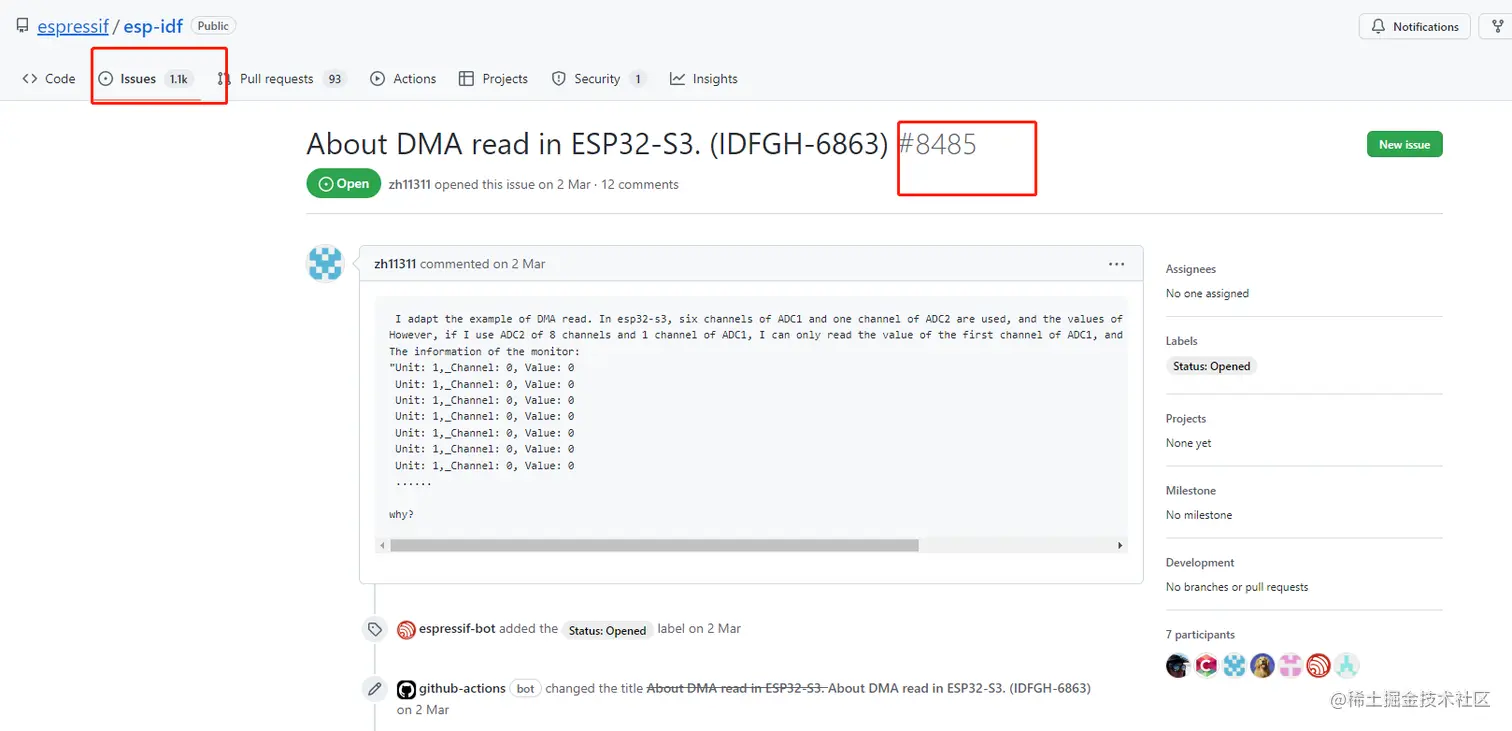Click the 'why?' line in the code block
The height and width of the screenshot is (731, 1512).
401,515
